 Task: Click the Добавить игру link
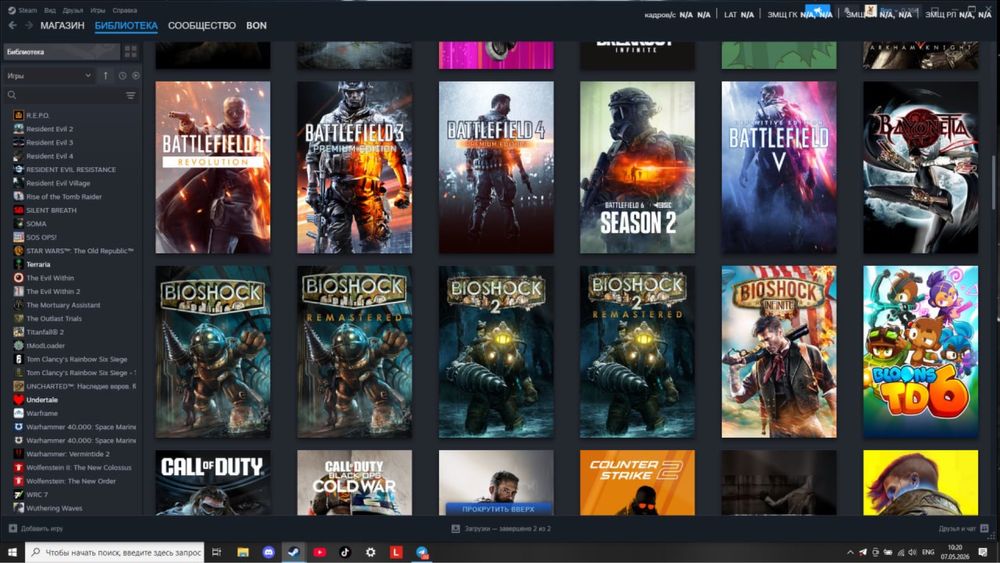(x=36, y=529)
